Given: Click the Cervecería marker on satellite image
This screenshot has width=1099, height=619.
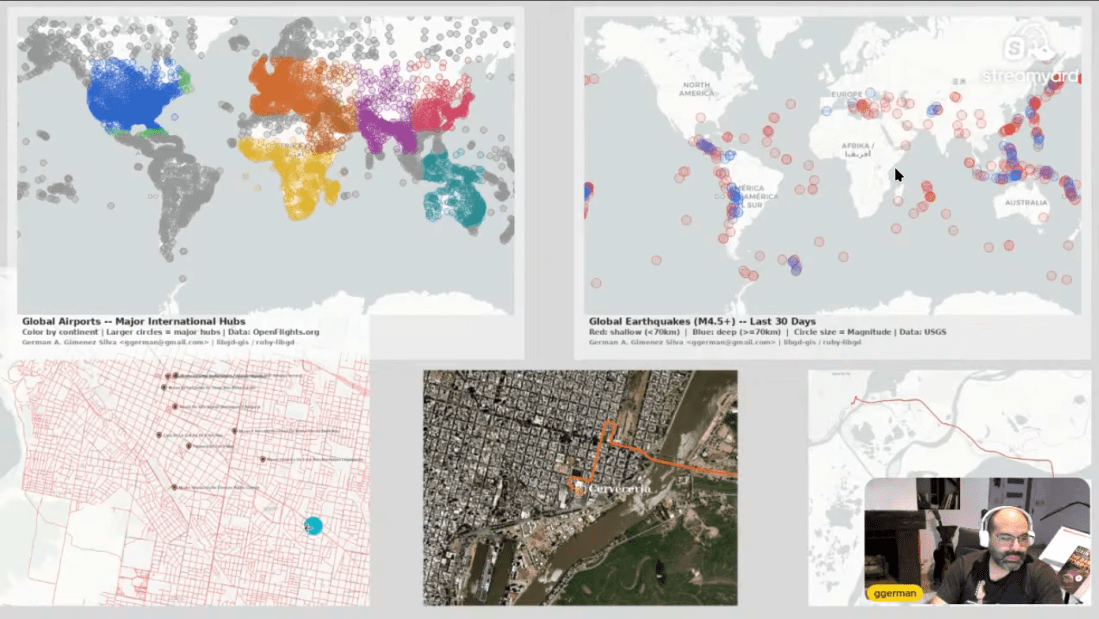Looking at the screenshot, I should tap(579, 488).
